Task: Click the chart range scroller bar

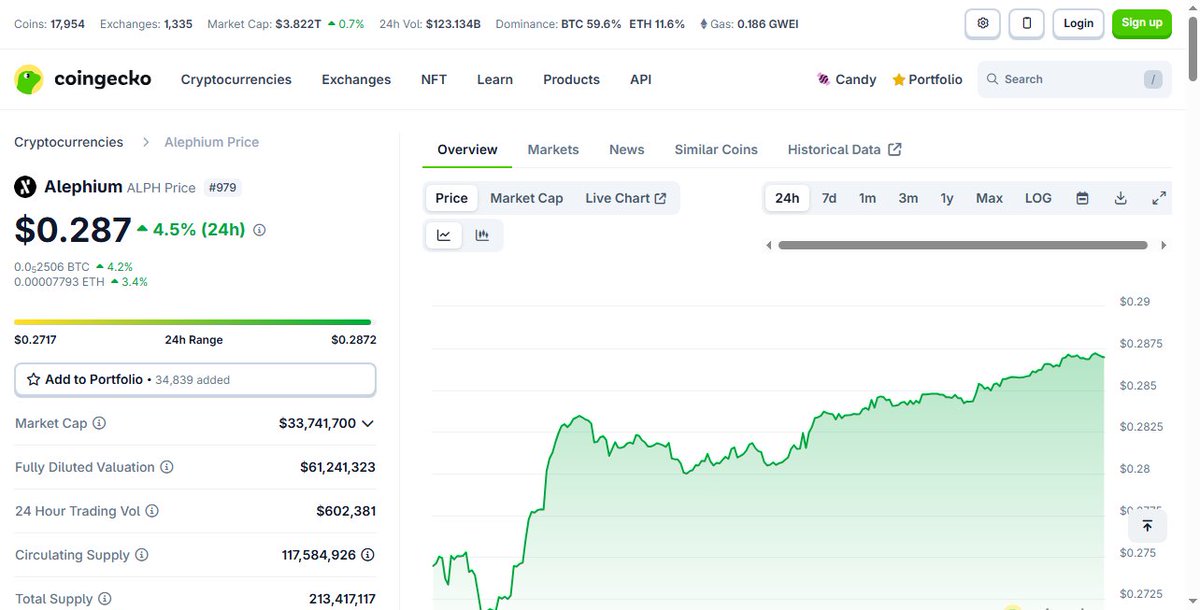Action: 963,245
